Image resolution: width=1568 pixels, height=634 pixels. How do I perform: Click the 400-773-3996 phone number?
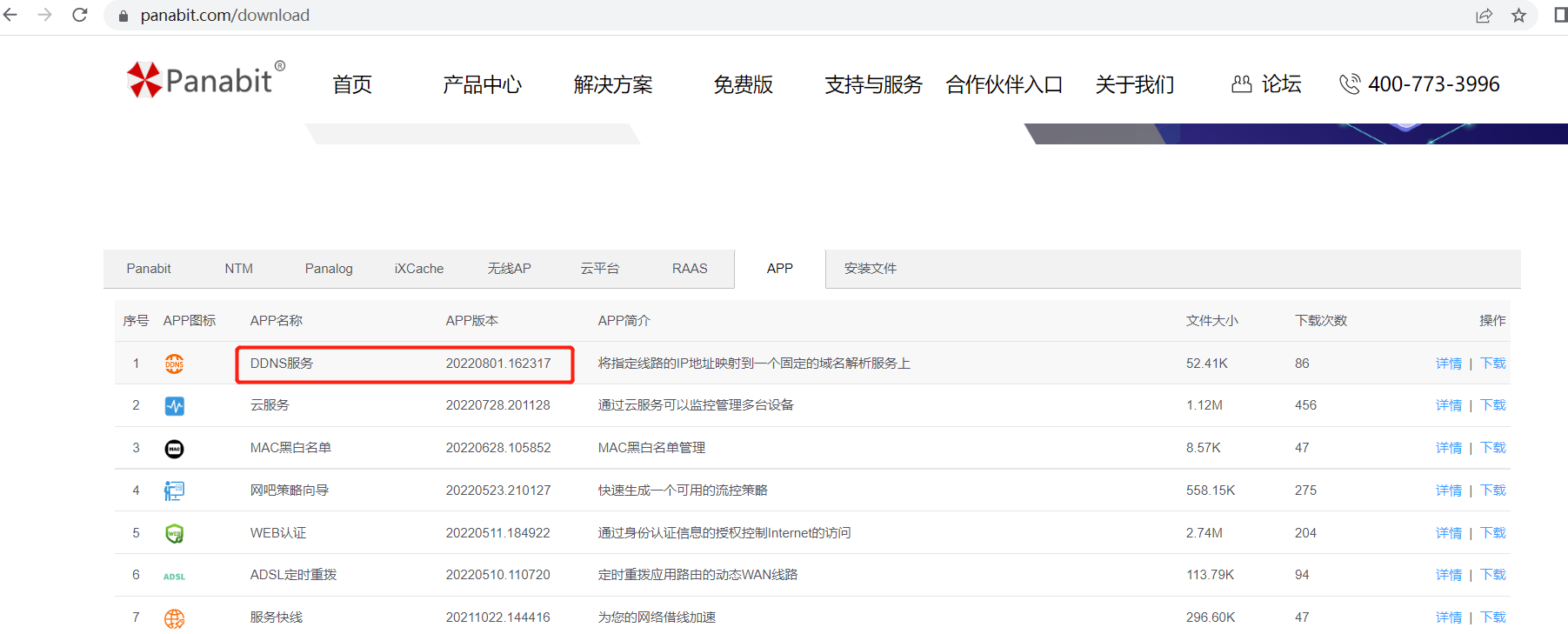coord(1433,83)
